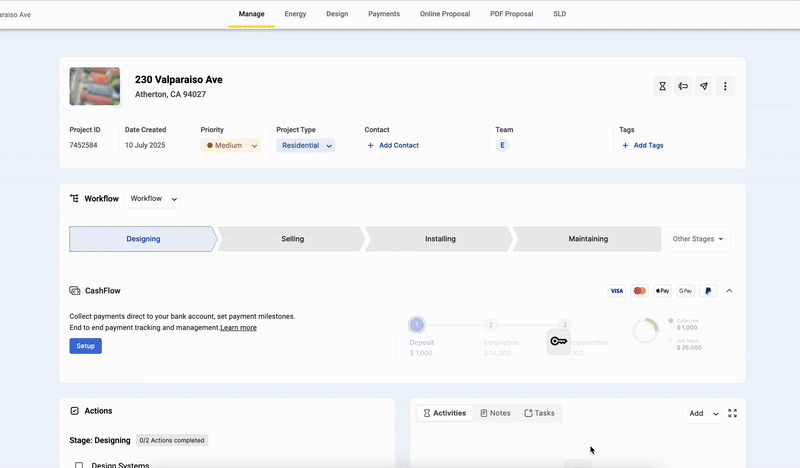Image resolution: width=800 pixels, height=468 pixels.
Task: Select the Selling workflow stage
Action: [x=292, y=239]
